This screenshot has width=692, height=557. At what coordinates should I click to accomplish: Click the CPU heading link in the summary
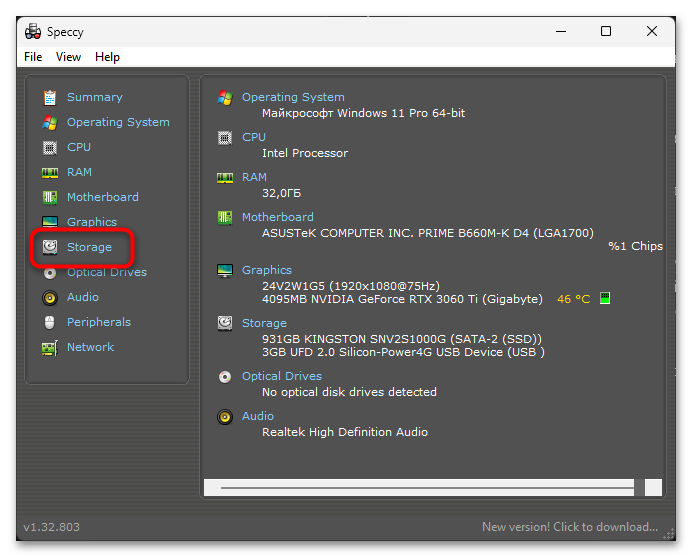[254, 137]
